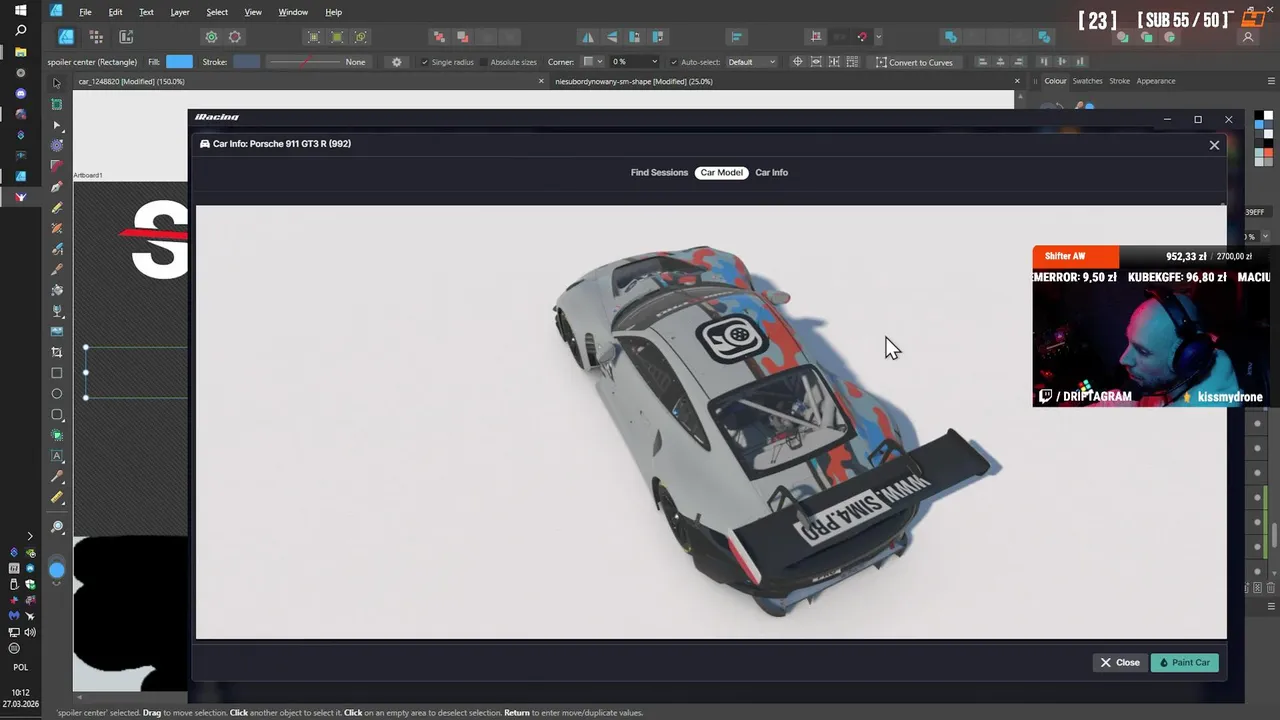Open the Text menu
The height and width of the screenshot is (720, 1280).
click(x=146, y=12)
